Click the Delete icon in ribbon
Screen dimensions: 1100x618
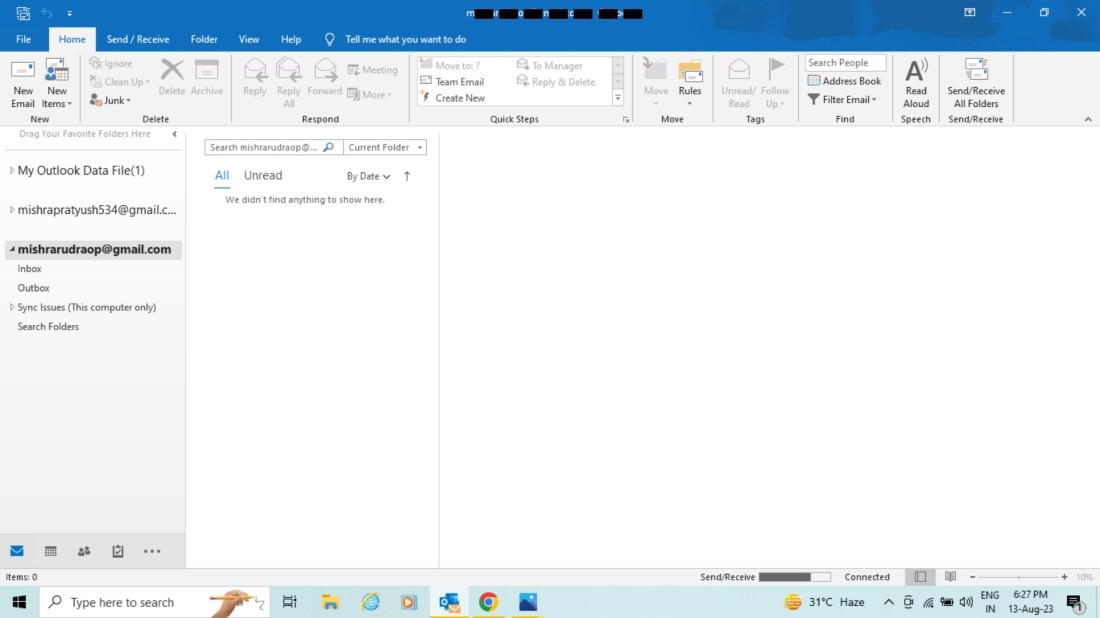(171, 77)
